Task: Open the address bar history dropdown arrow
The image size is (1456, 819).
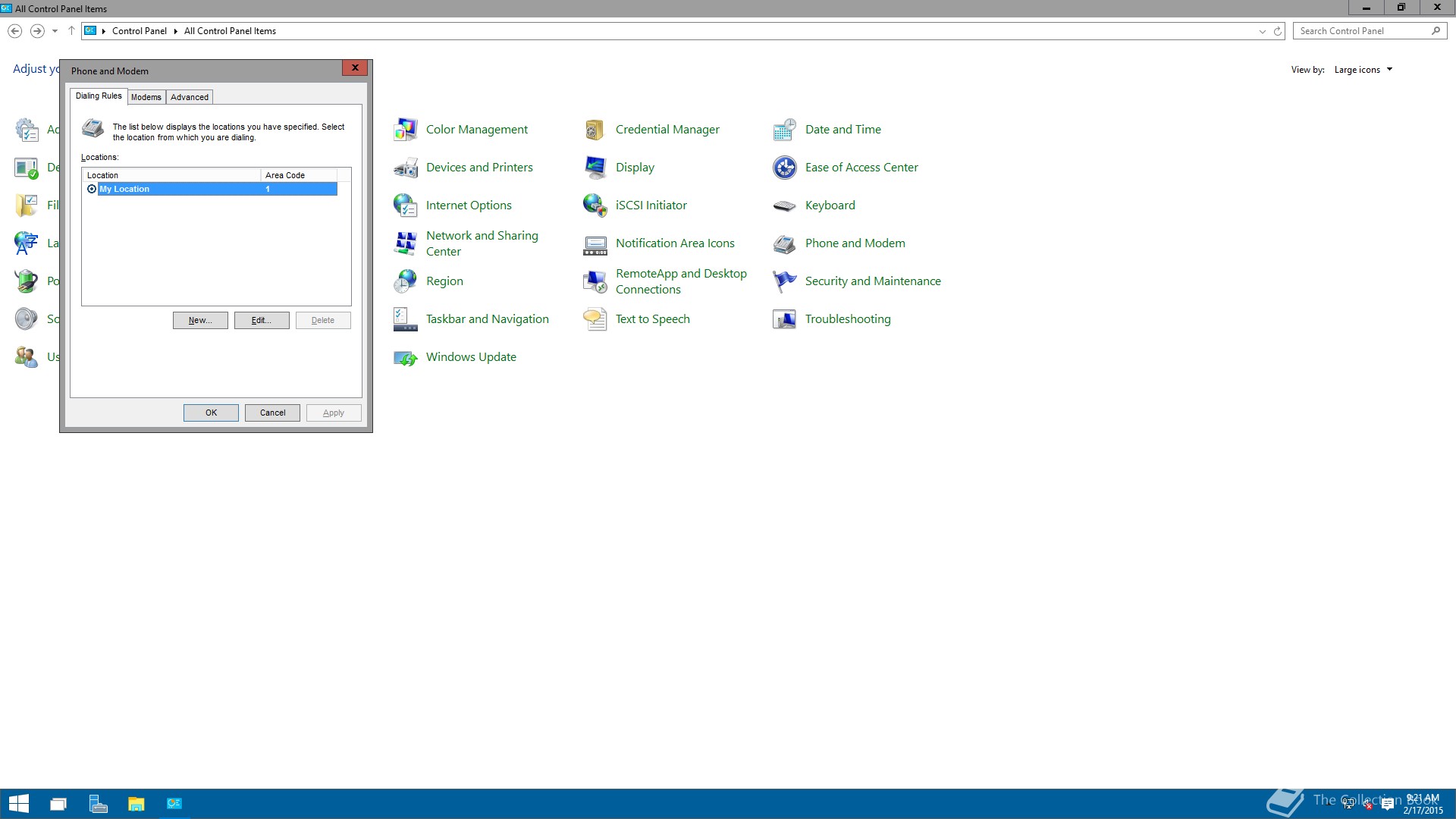Action: [x=1262, y=31]
